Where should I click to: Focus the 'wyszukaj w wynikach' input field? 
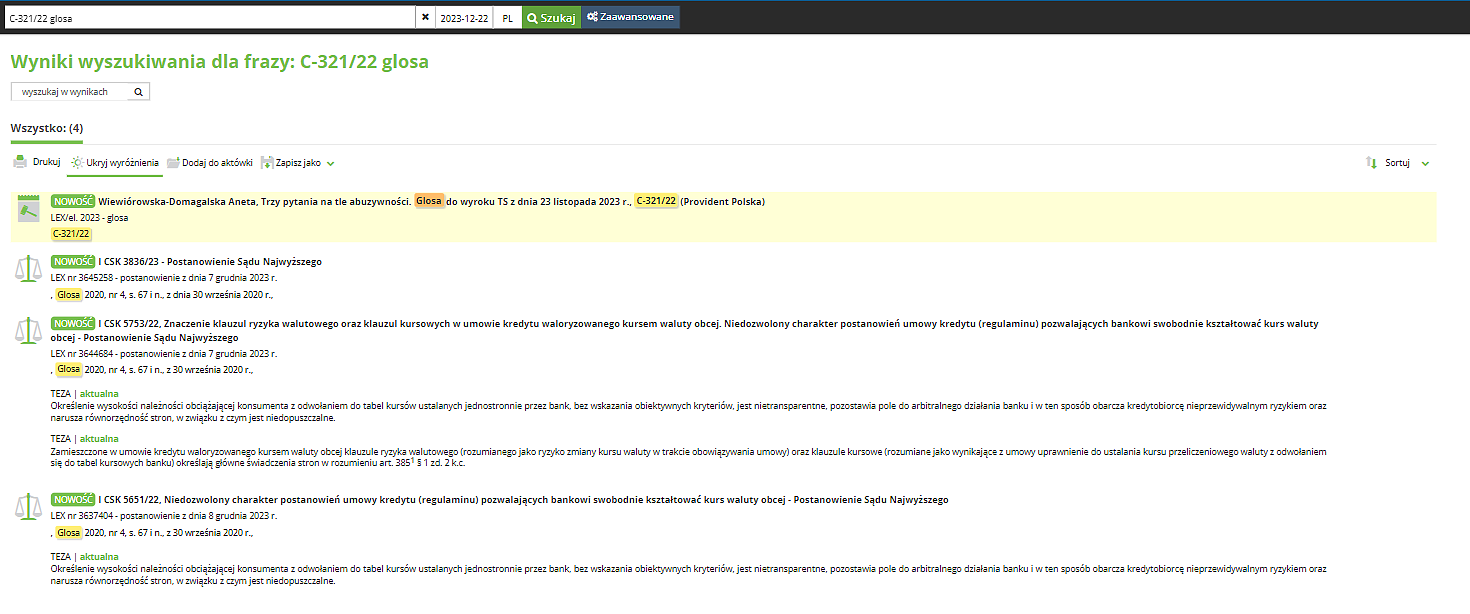tap(70, 92)
